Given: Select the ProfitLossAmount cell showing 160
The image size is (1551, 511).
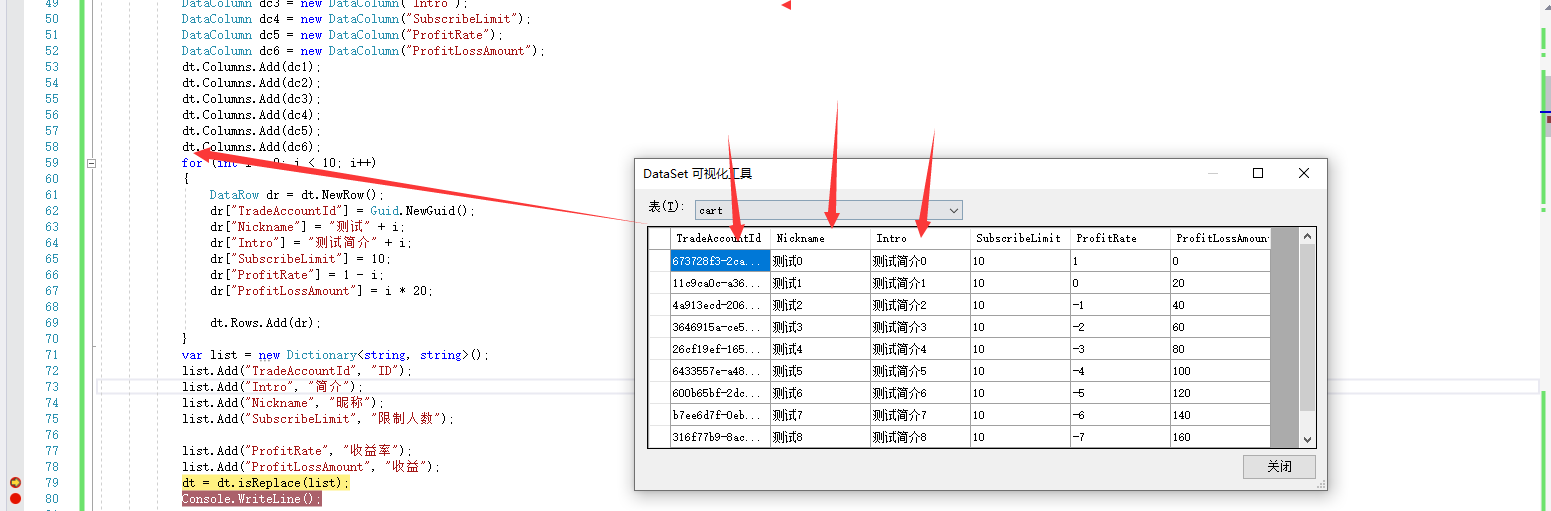Looking at the screenshot, I should tap(1220, 437).
